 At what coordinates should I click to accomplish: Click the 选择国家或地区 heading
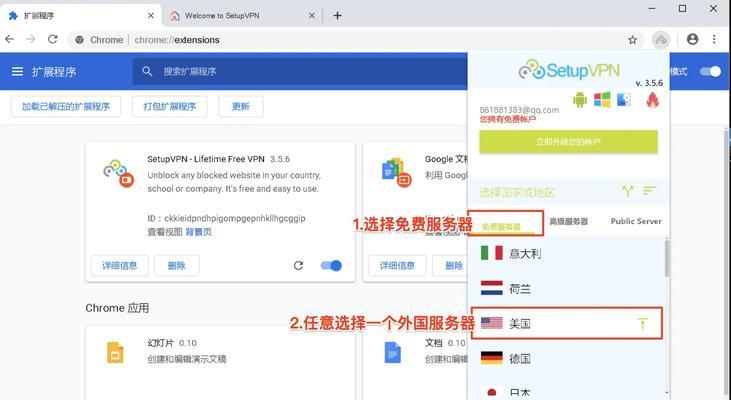517,193
